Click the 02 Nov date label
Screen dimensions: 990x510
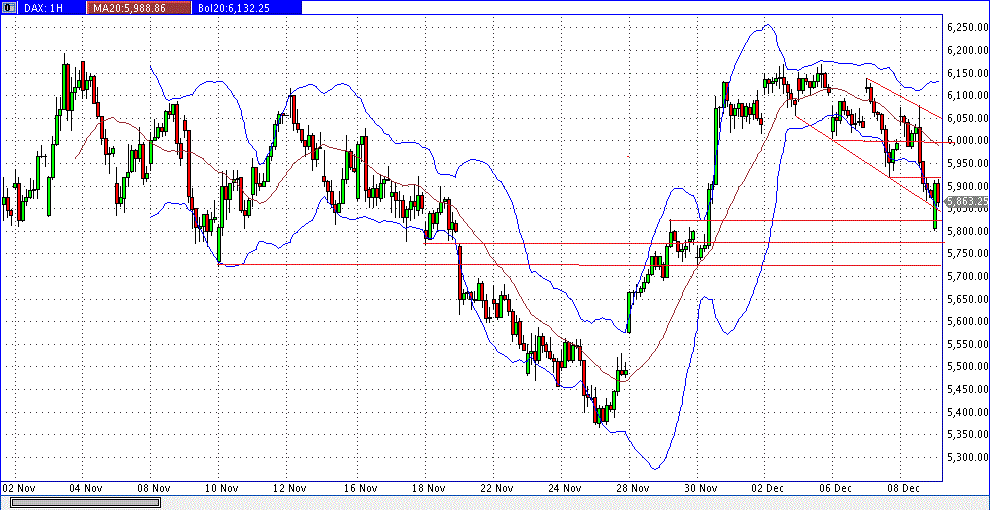coord(20,488)
